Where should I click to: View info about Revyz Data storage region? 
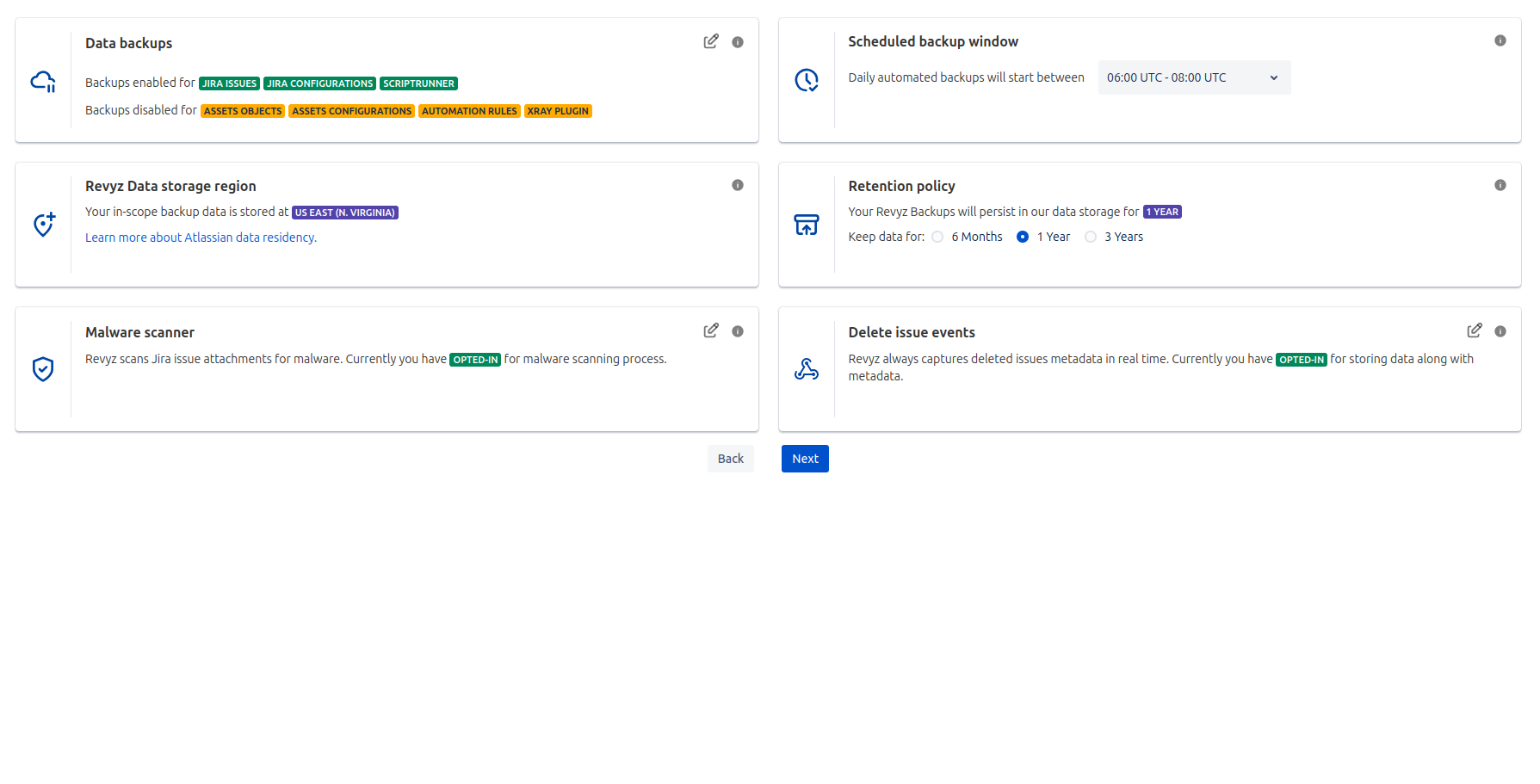coord(738,185)
